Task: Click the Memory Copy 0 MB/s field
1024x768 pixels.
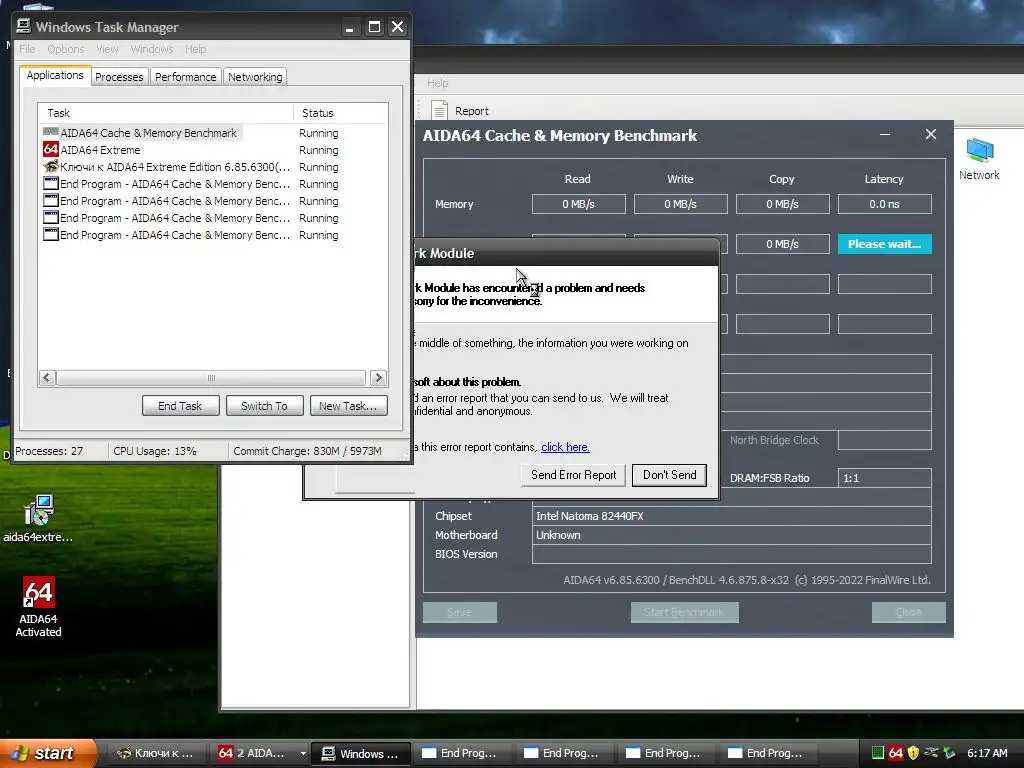Action: [x=782, y=204]
